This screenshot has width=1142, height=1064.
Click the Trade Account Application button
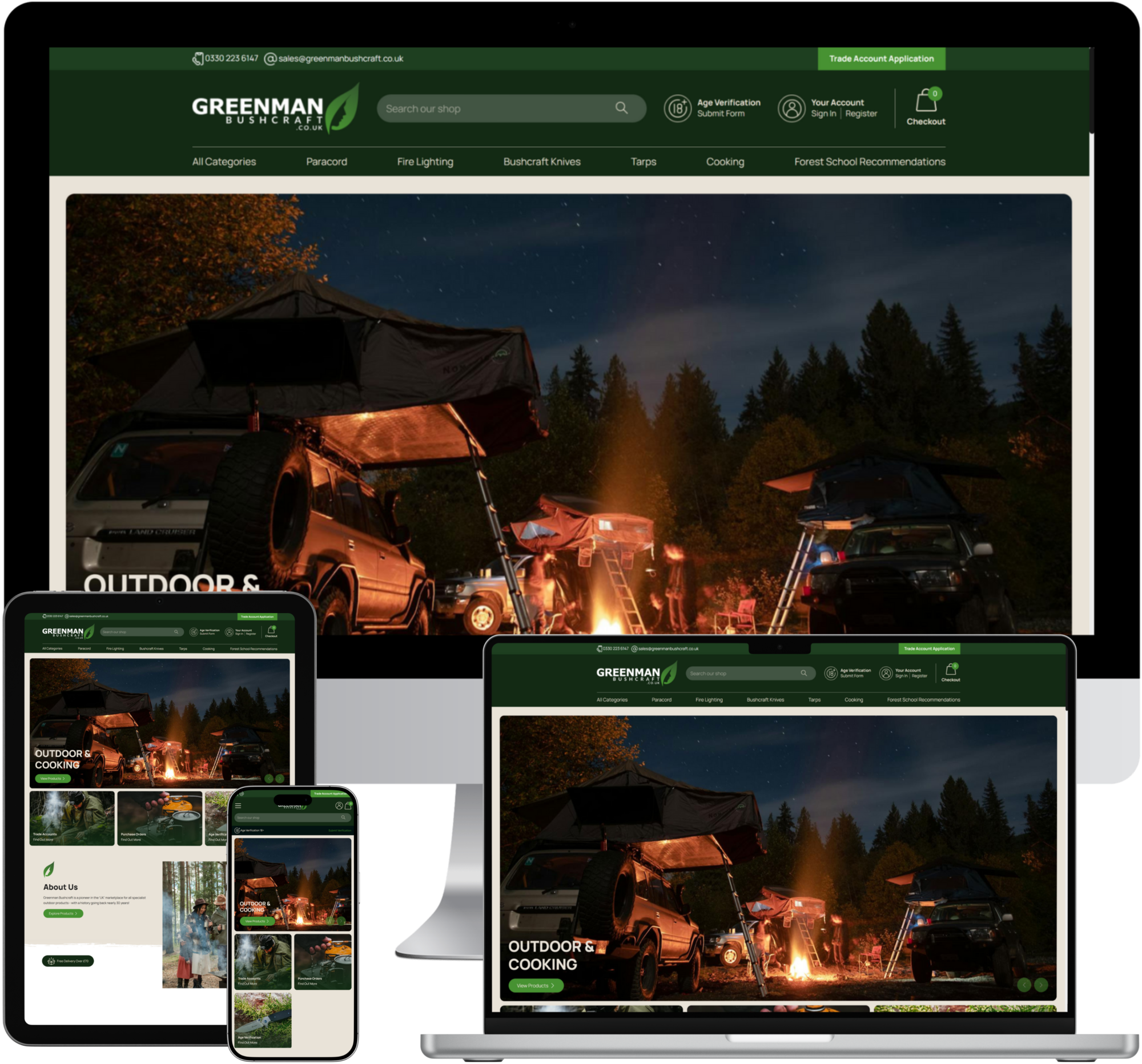pos(881,58)
